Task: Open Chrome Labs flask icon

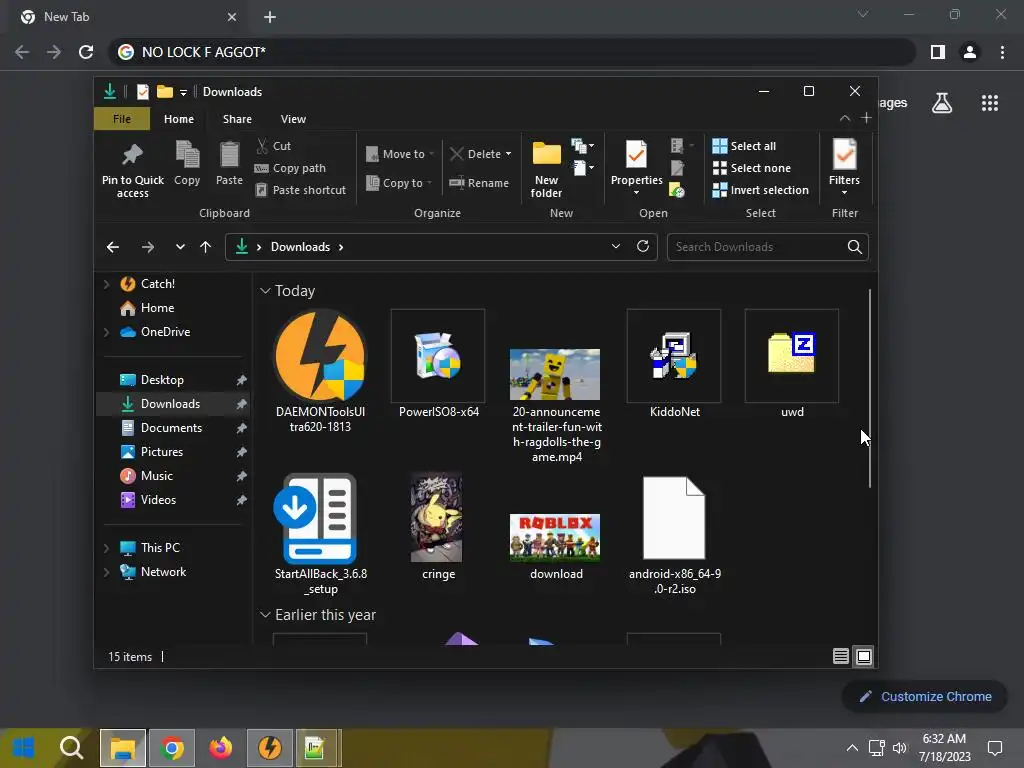Action: coord(942,103)
